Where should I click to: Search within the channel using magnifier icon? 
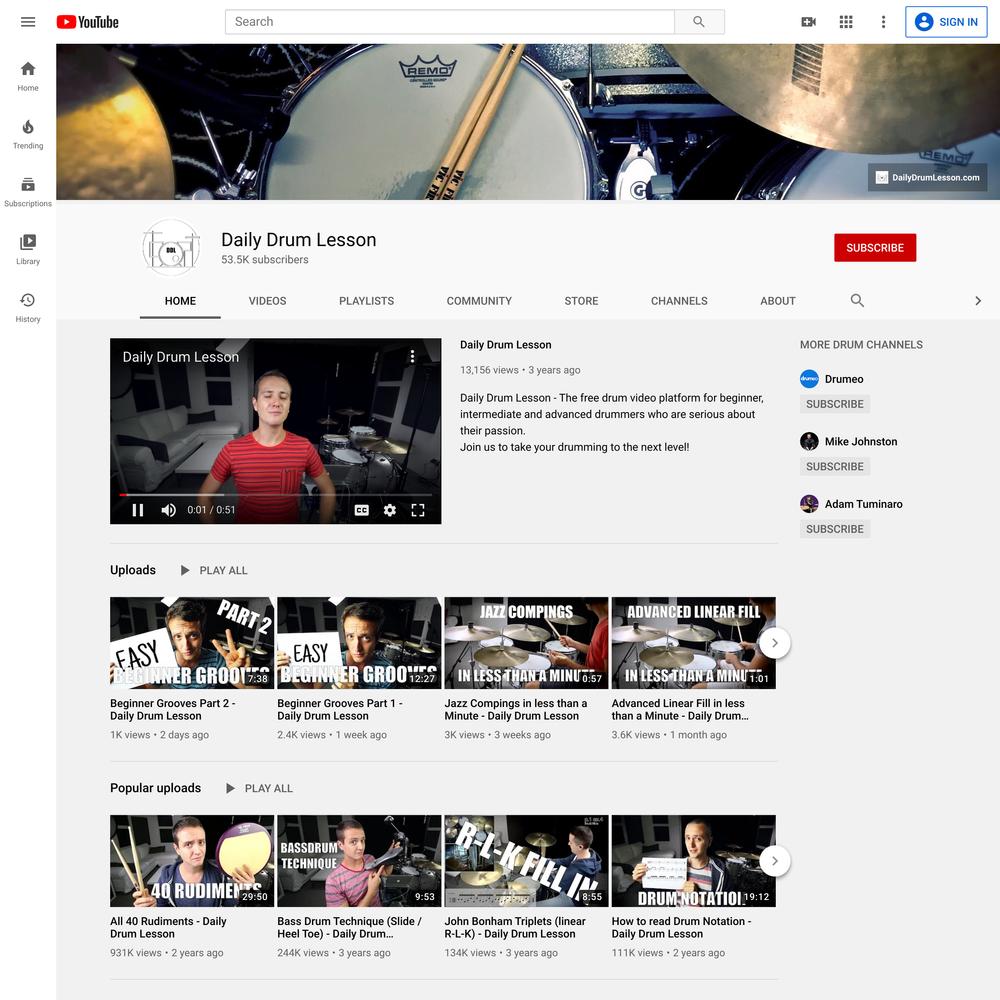click(x=857, y=300)
